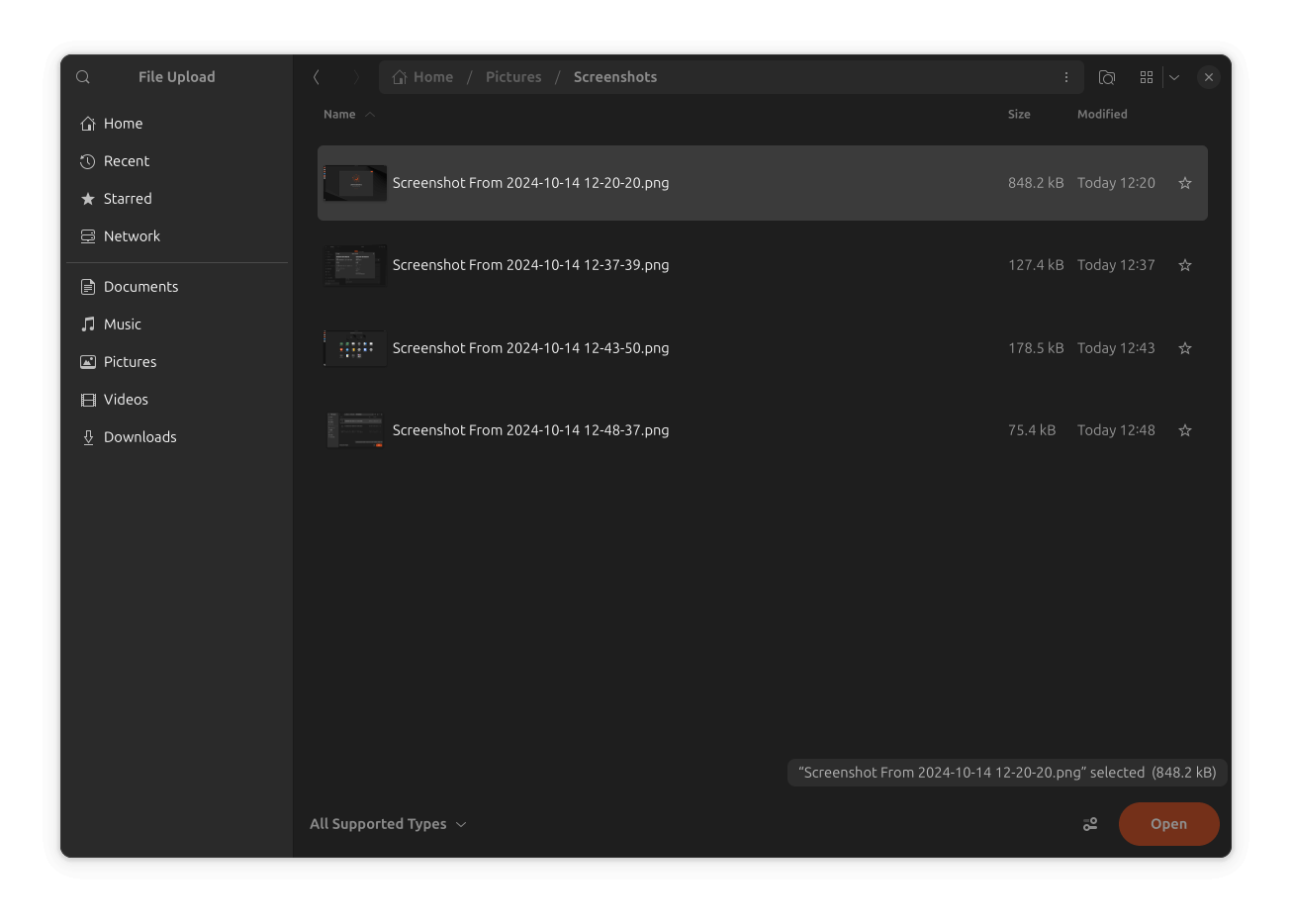
Task: Expand the All Supported Types dropdown
Action: point(388,824)
